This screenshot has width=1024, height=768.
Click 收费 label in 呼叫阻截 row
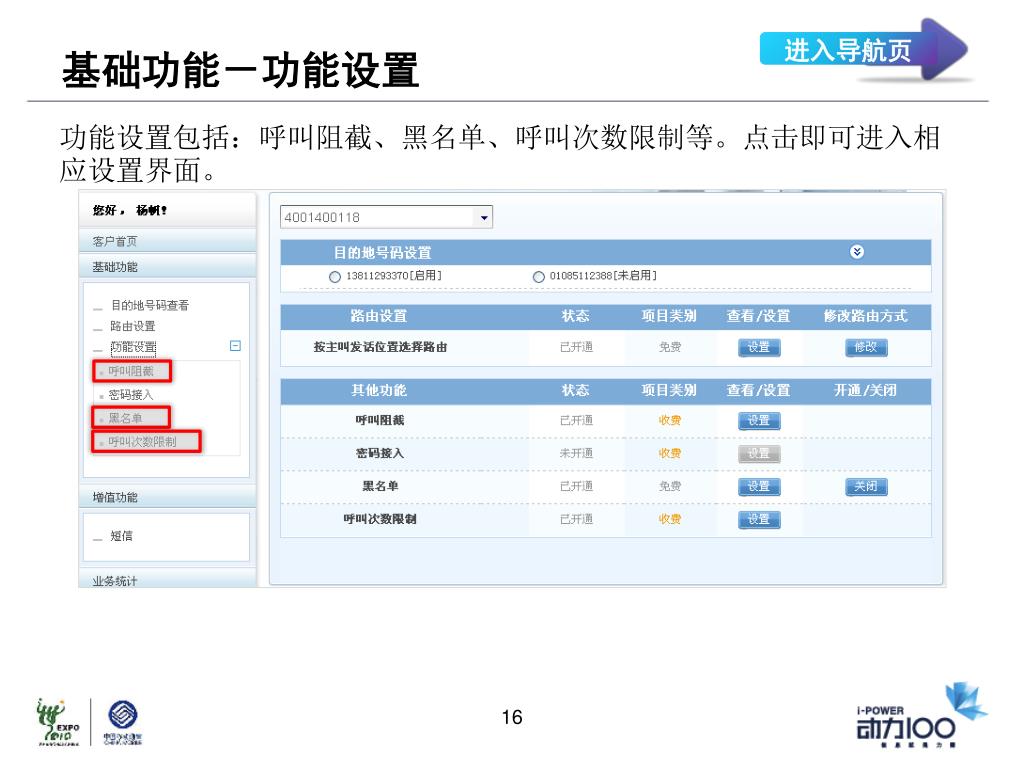669,421
